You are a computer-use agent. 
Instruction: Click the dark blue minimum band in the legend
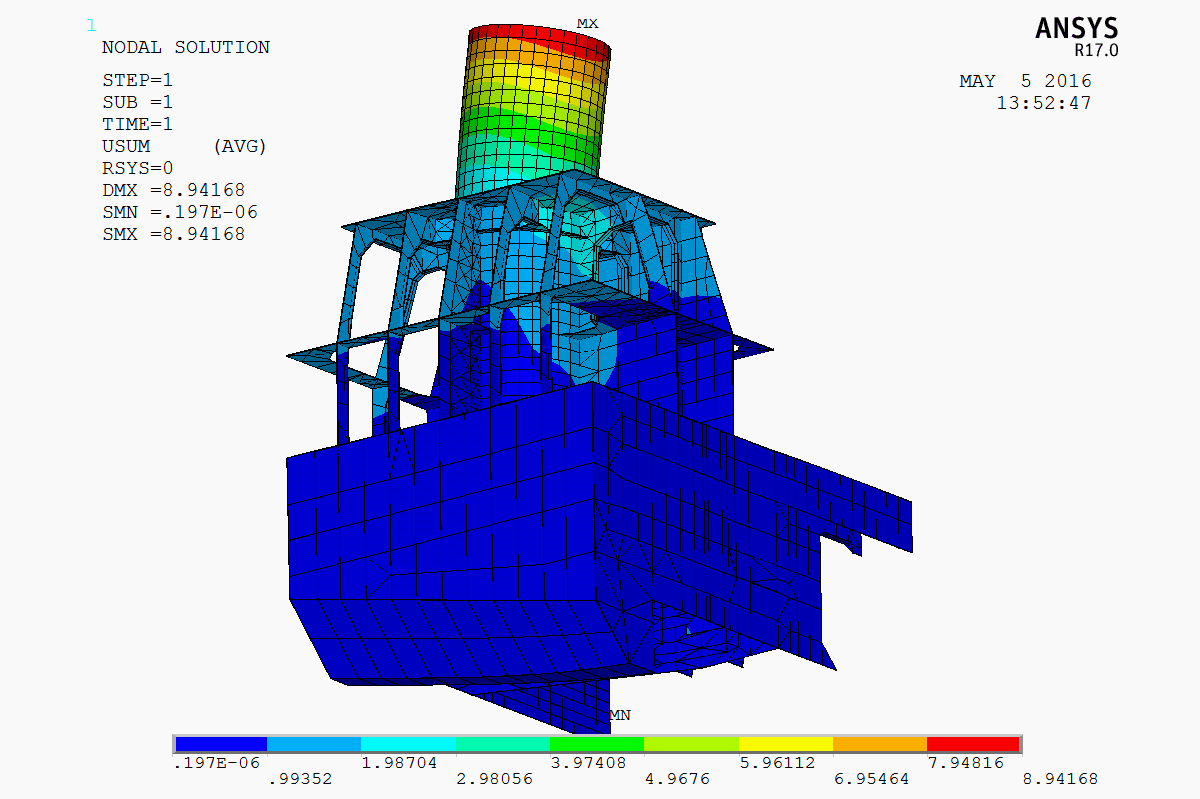point(220,745)
